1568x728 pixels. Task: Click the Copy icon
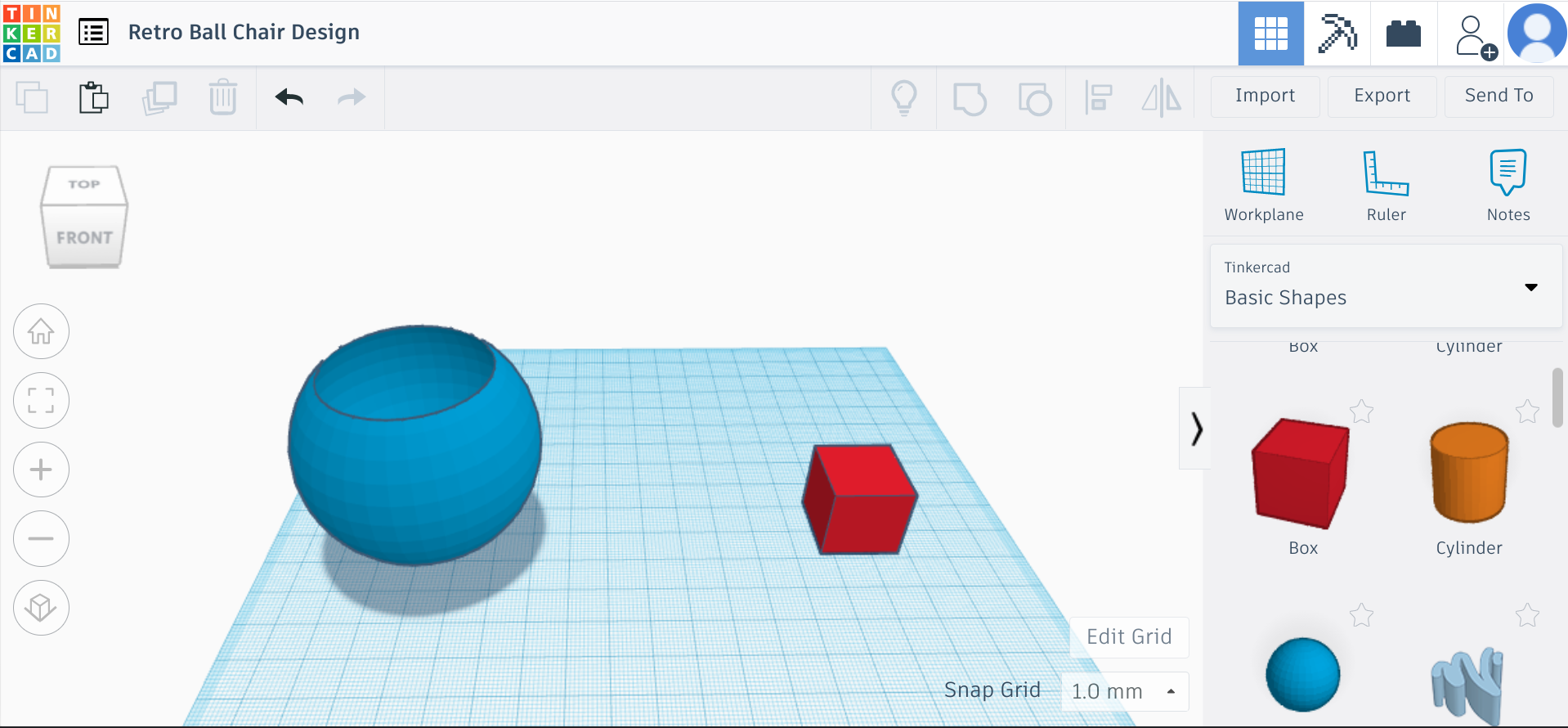coord(32,98)
